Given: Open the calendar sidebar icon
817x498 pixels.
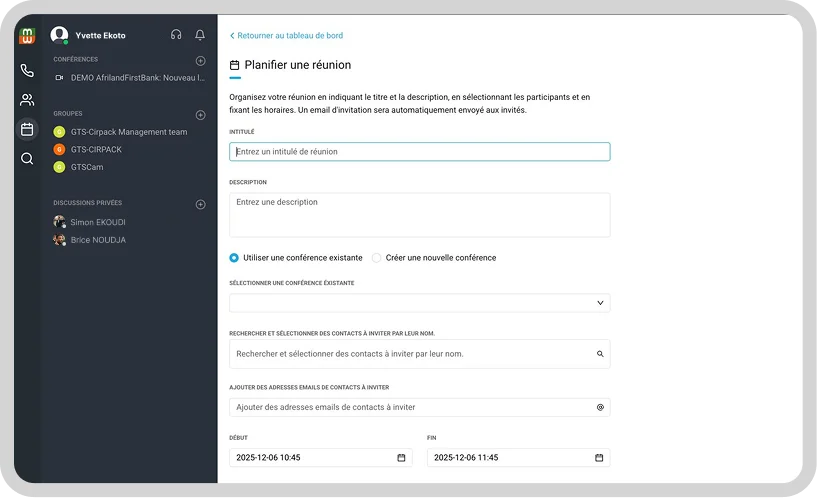Looking at the screenshot, I should [x=27, y=129].
